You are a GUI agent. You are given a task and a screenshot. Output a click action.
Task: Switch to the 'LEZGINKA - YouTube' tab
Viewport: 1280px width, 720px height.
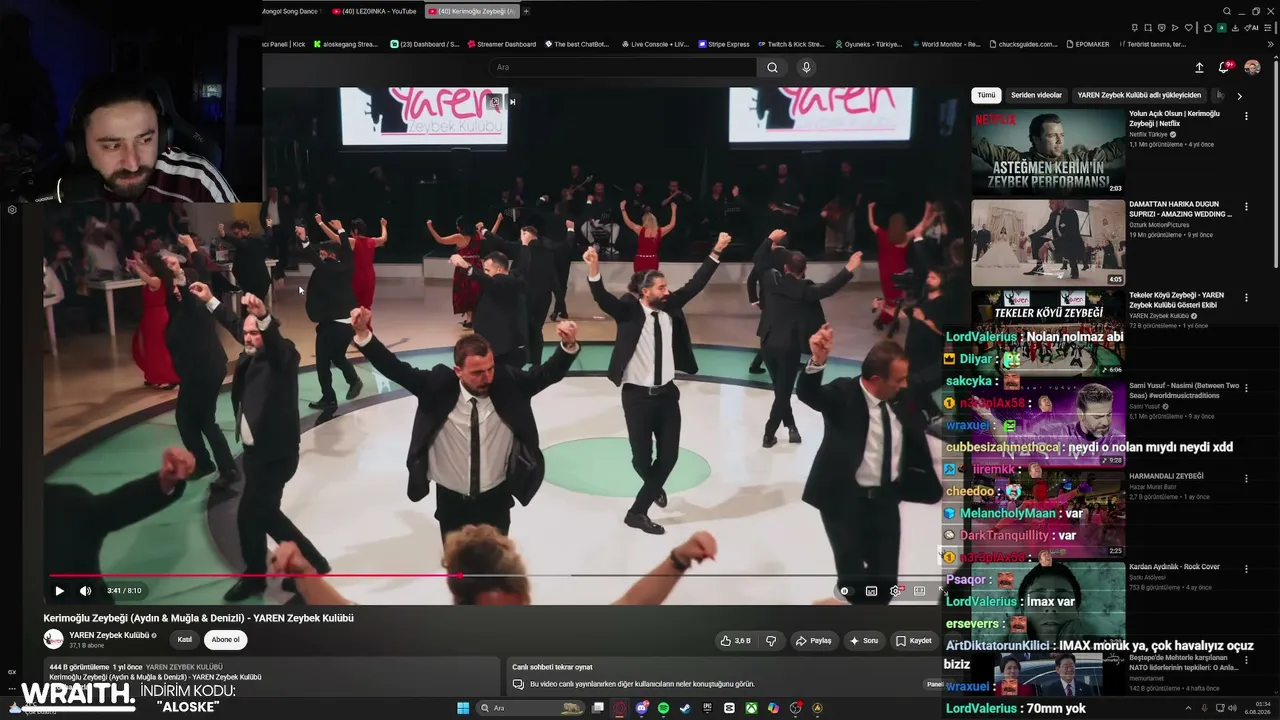[373, 11]
